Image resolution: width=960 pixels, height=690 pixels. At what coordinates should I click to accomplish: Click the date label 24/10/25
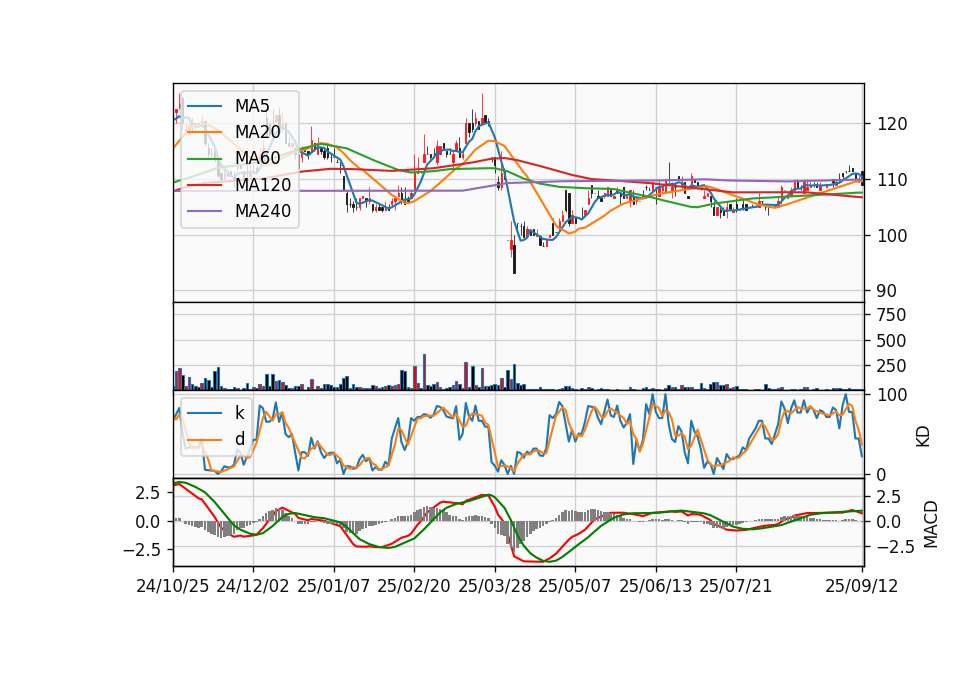[173, 586]
